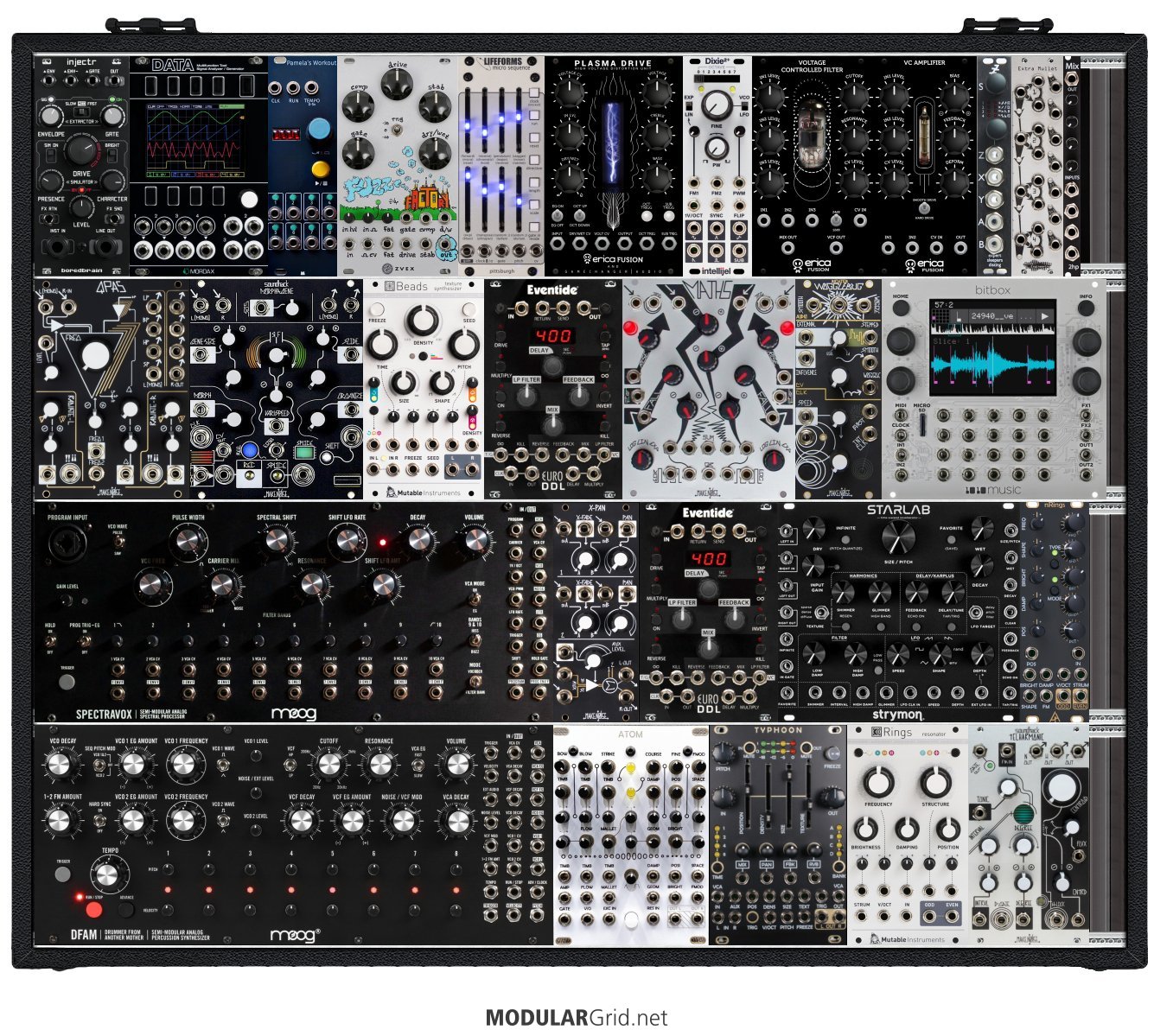Click the tube window on the VC Amplifier

pos(925,135)
